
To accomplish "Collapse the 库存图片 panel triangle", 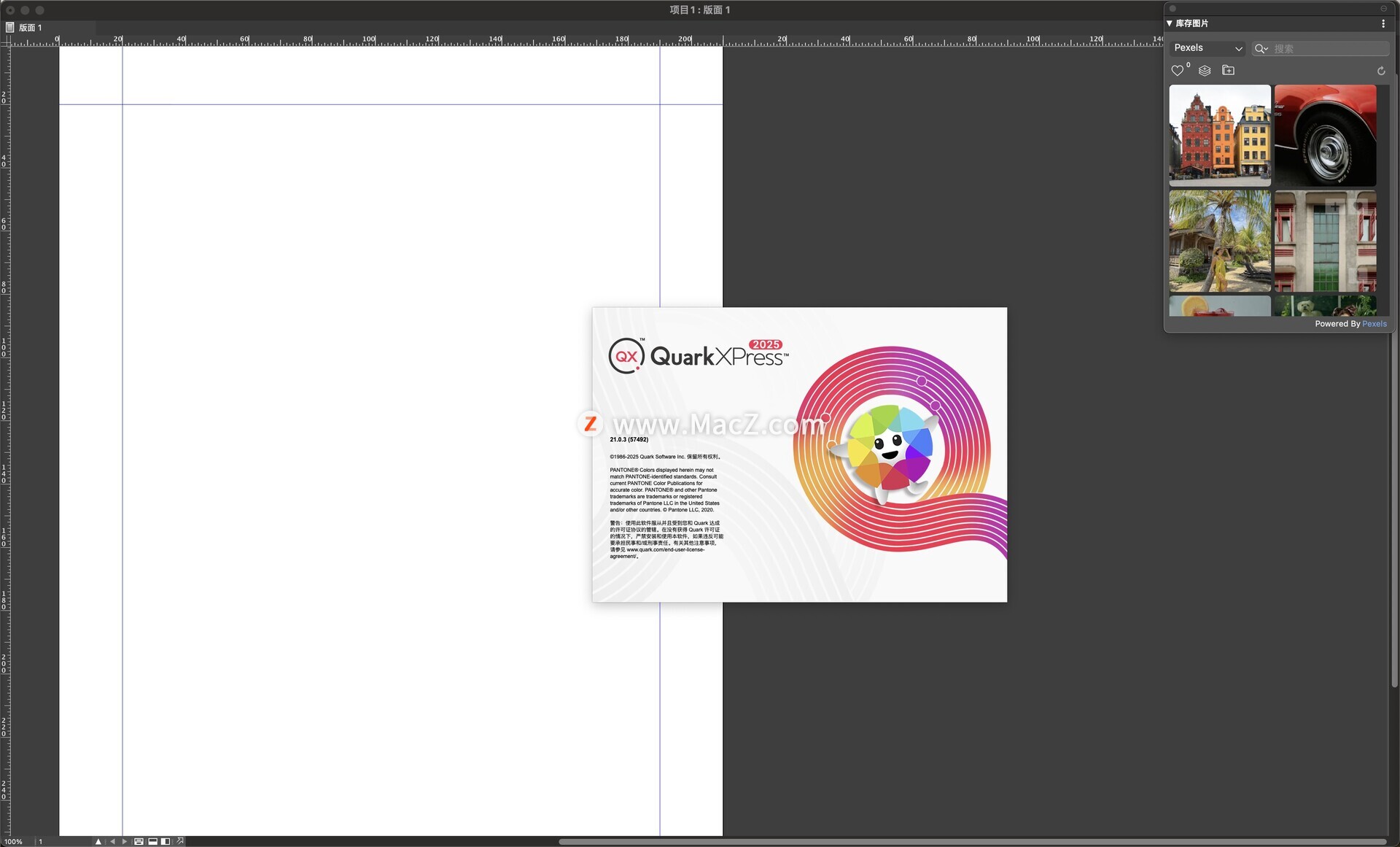I will pyautogui.click(x=1170, y=23).
